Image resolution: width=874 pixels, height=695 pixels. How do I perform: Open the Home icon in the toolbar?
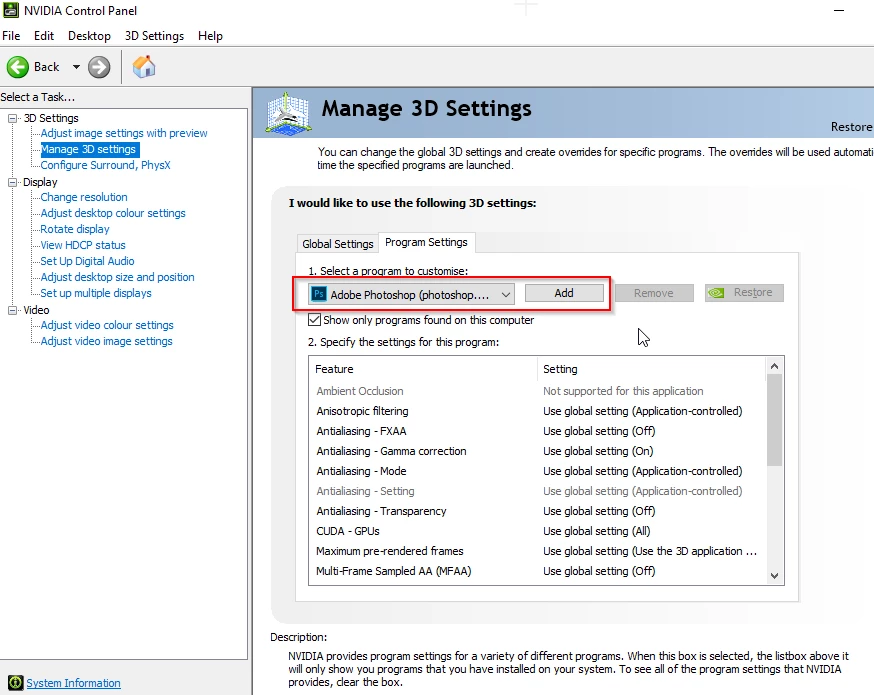pos(144,67)
